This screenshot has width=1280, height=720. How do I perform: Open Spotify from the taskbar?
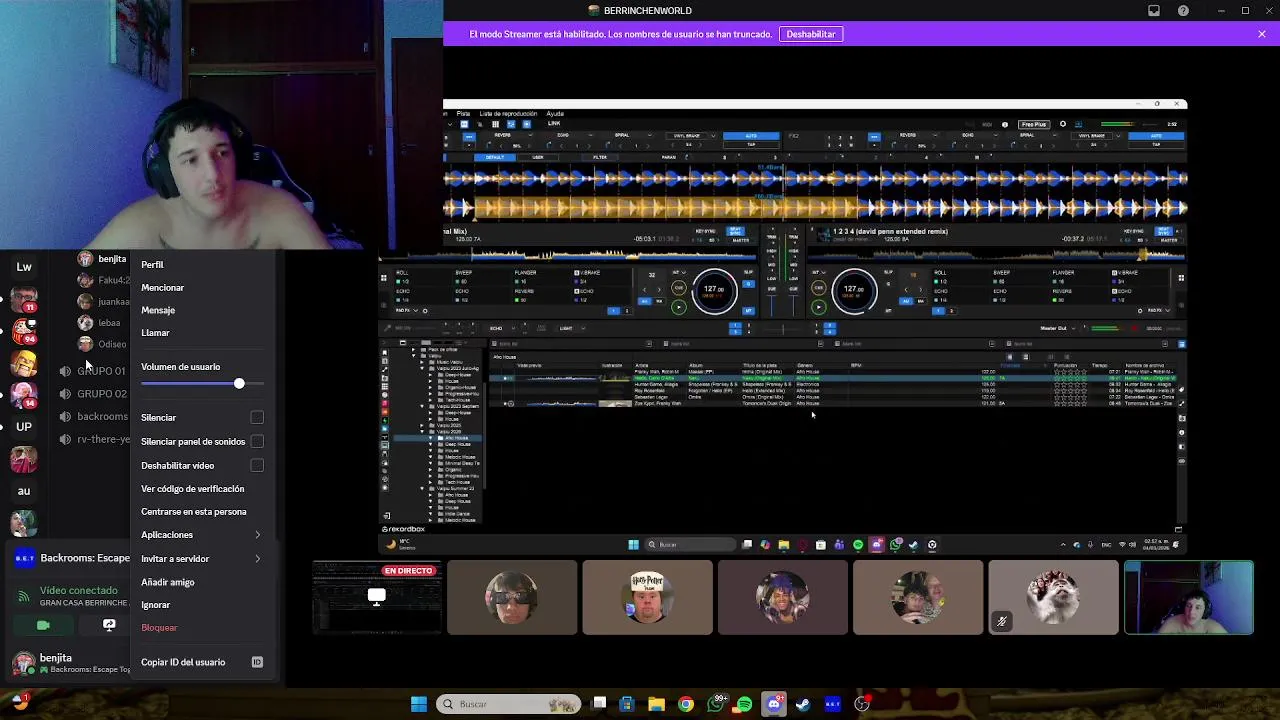744,704
